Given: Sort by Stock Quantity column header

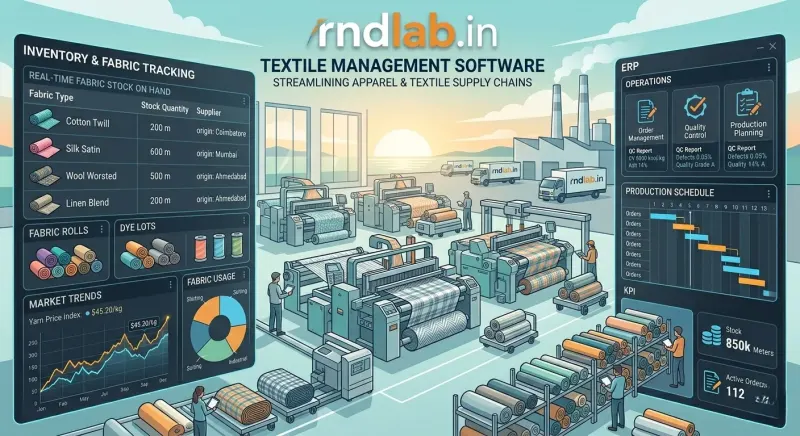Looking at the screenshot, I should (165, 108).
